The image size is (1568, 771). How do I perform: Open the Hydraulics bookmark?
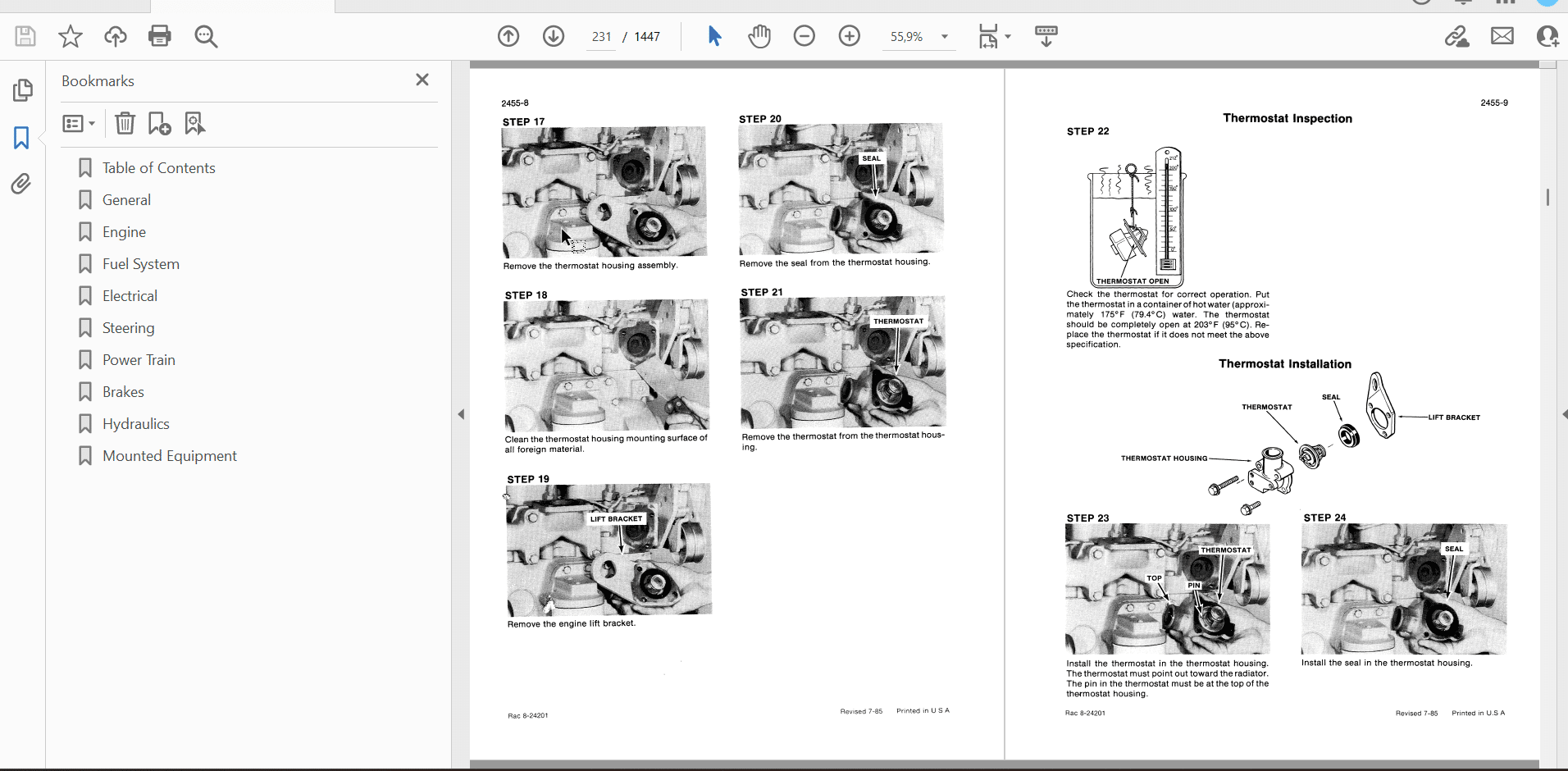tap(135, 424)
